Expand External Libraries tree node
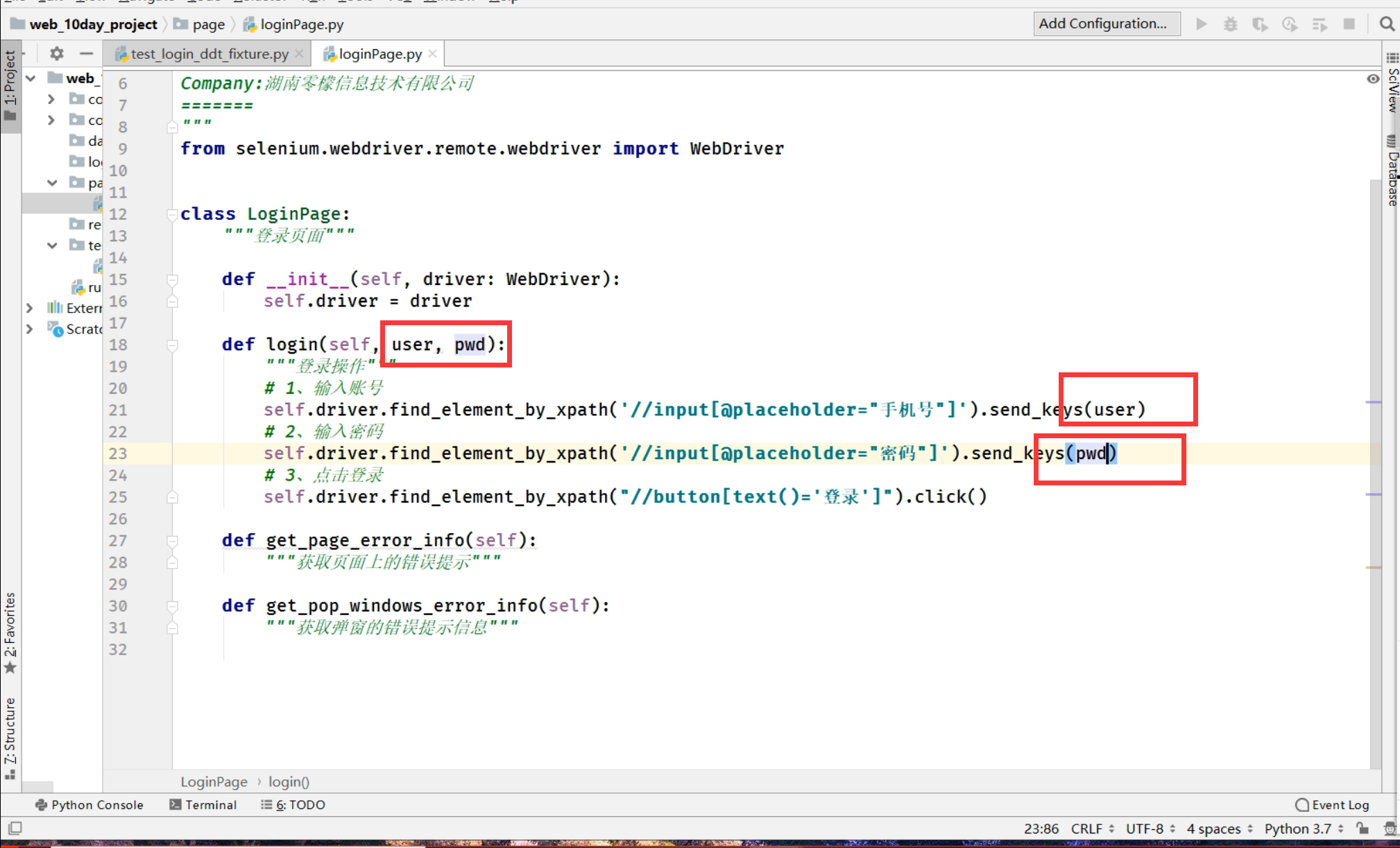 pos(30,307)
